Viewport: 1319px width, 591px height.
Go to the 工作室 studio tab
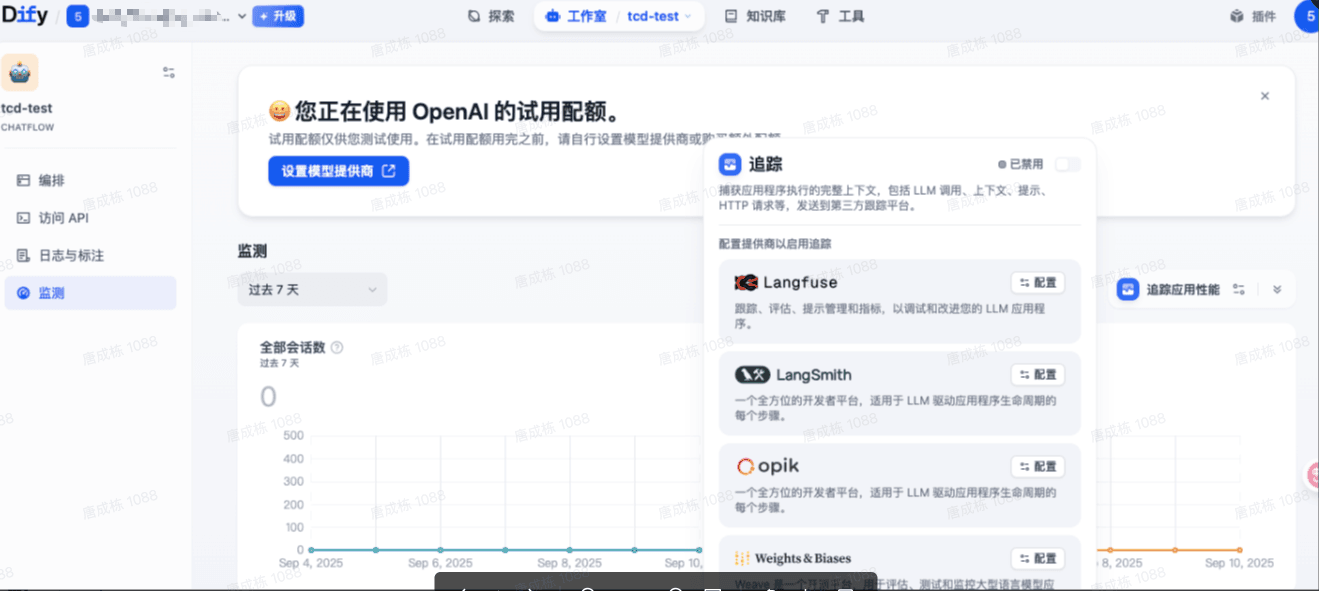(577, 16)
